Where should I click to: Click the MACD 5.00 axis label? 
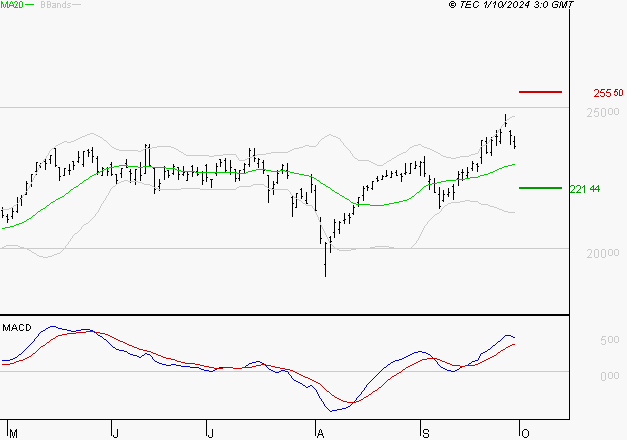609,340
